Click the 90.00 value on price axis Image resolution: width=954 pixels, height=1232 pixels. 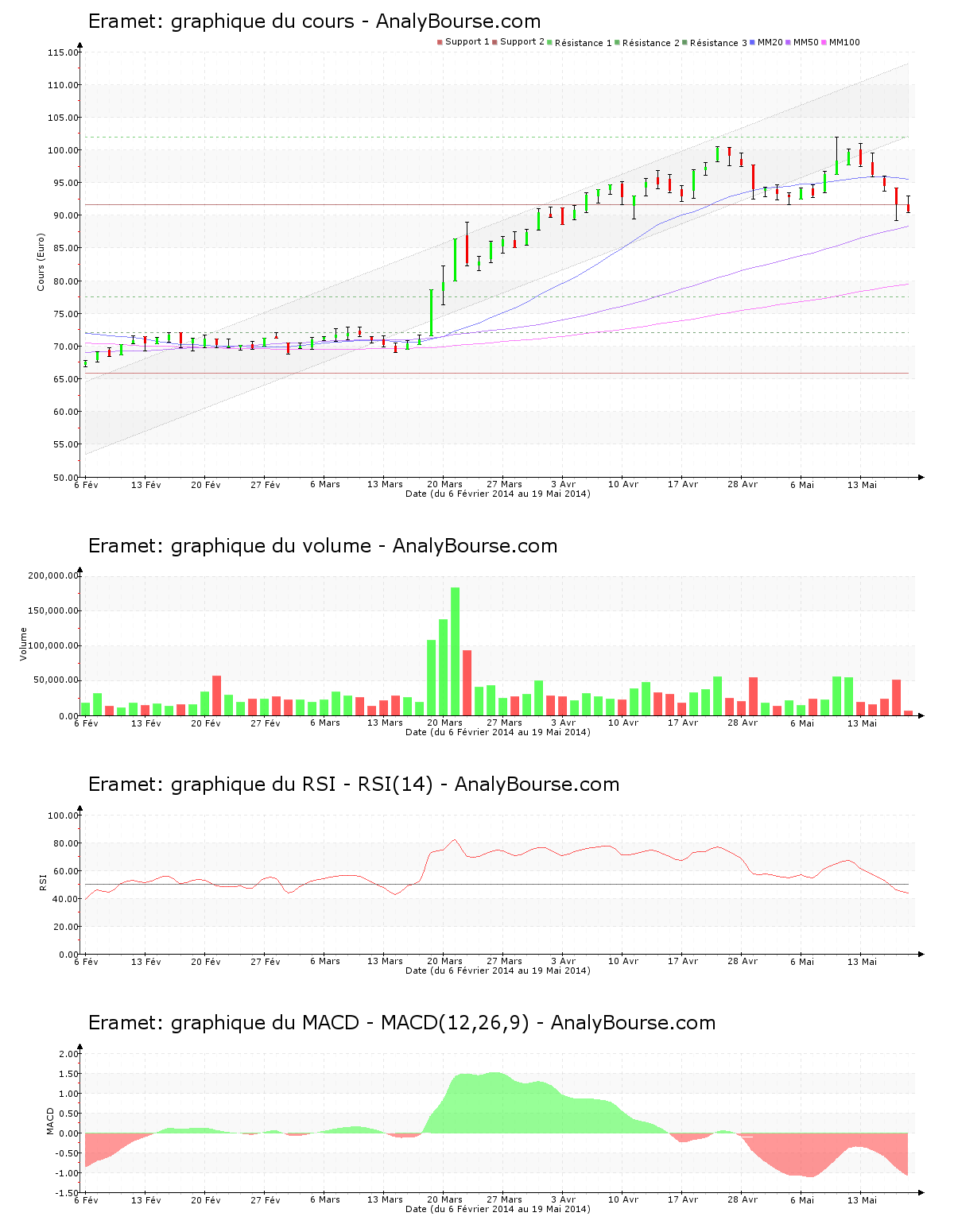[x=66, y=215]
